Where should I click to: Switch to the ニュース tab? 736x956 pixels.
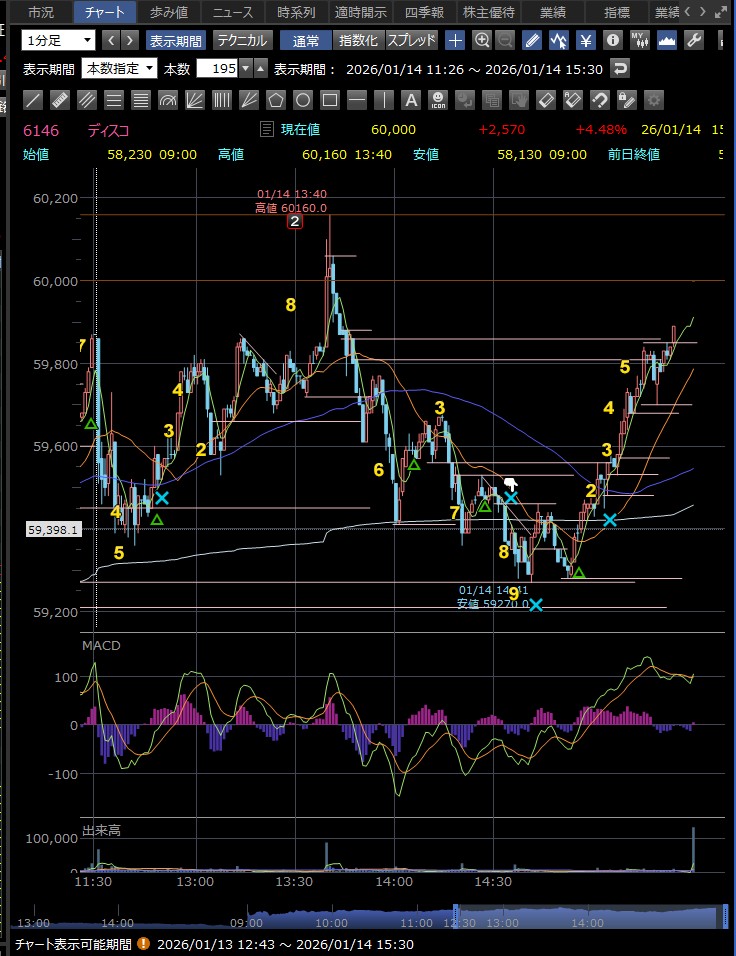[x=232, y=13]
